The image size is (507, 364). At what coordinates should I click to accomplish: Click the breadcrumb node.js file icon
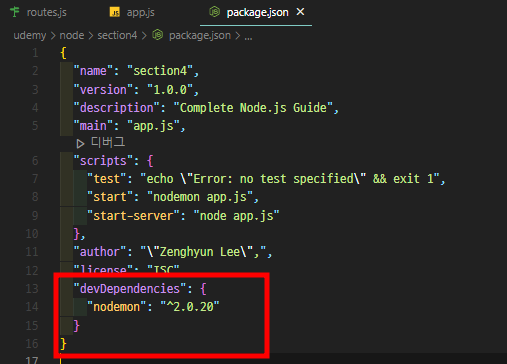pos(158,35)
